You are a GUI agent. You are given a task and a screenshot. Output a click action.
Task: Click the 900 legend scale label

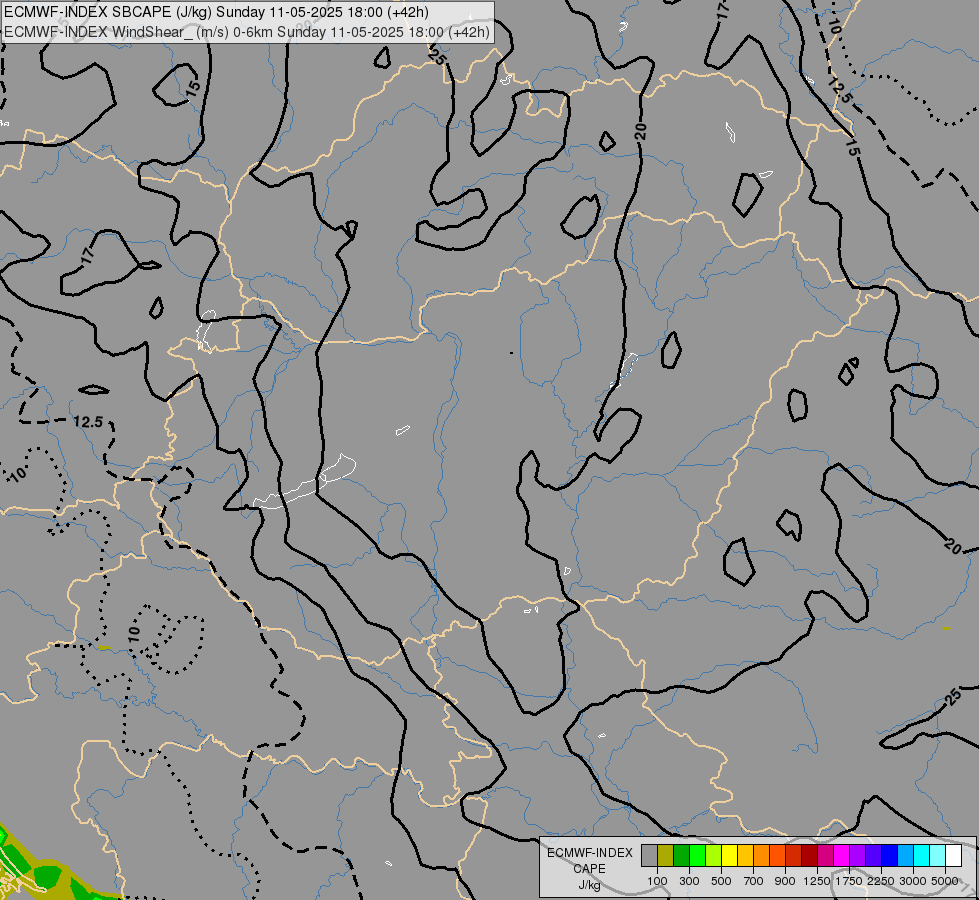(x=785, y=881)
